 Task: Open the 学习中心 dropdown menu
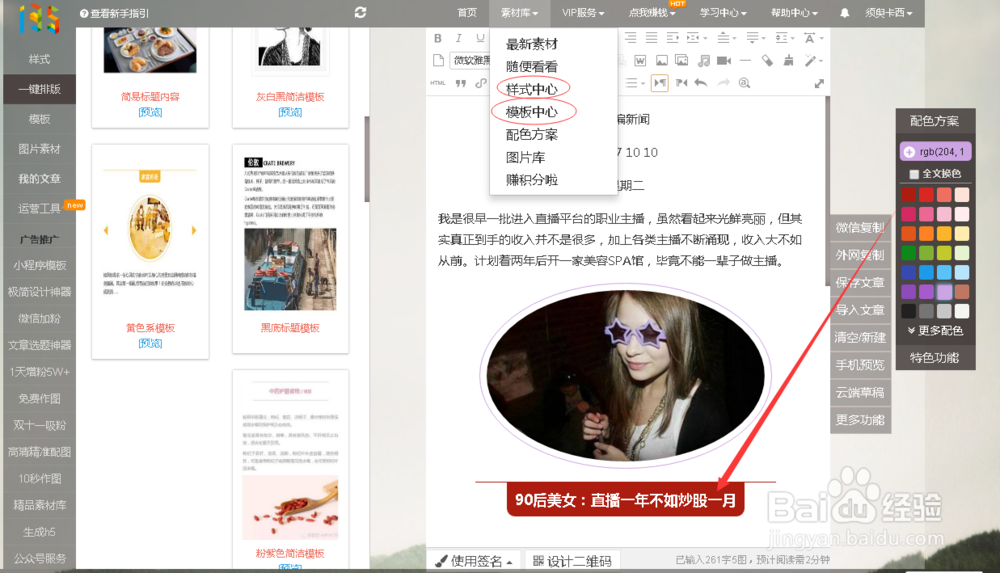tap(723, 13)
